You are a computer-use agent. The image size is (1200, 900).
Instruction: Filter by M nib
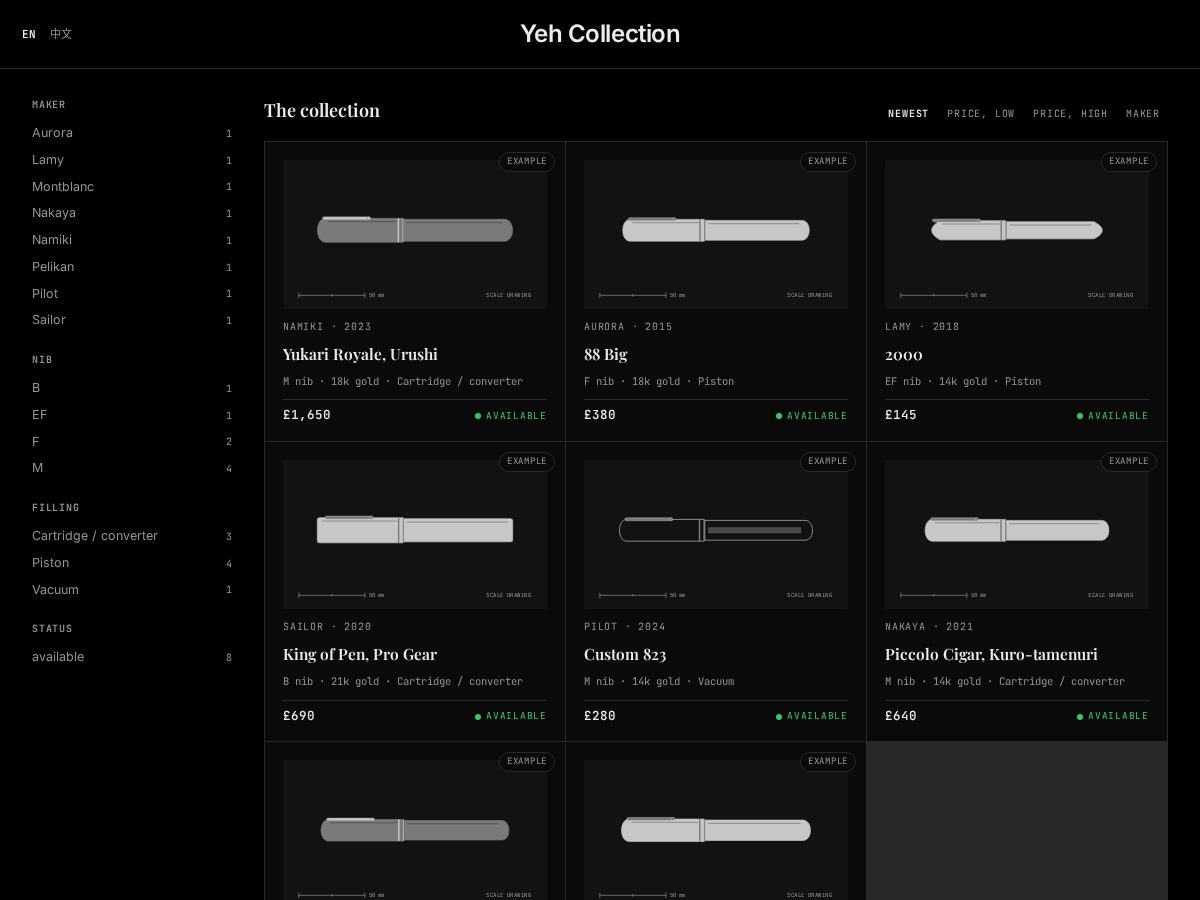pos(132,468)
